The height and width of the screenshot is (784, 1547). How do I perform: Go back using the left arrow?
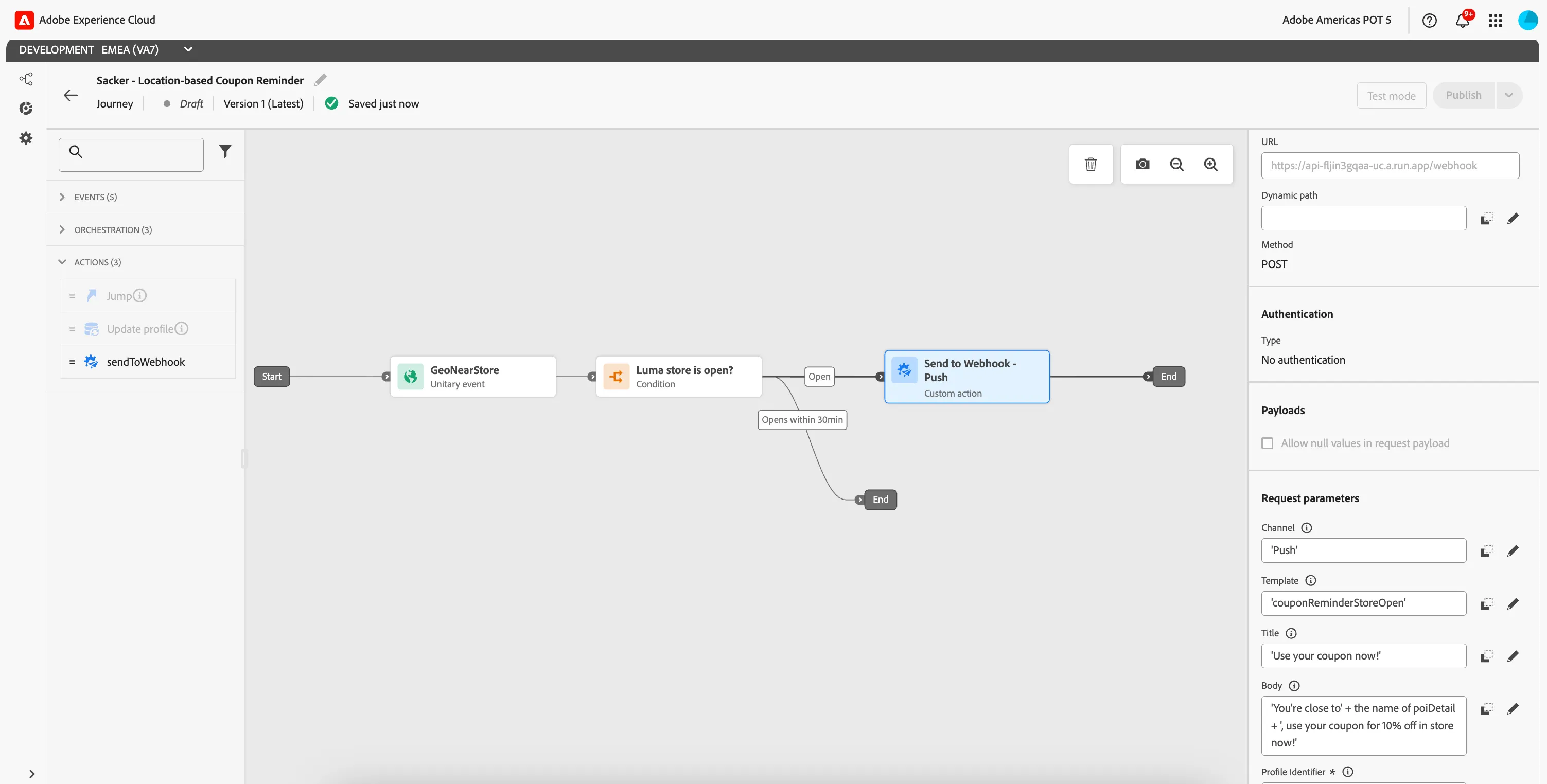click(x=71, y=95)
